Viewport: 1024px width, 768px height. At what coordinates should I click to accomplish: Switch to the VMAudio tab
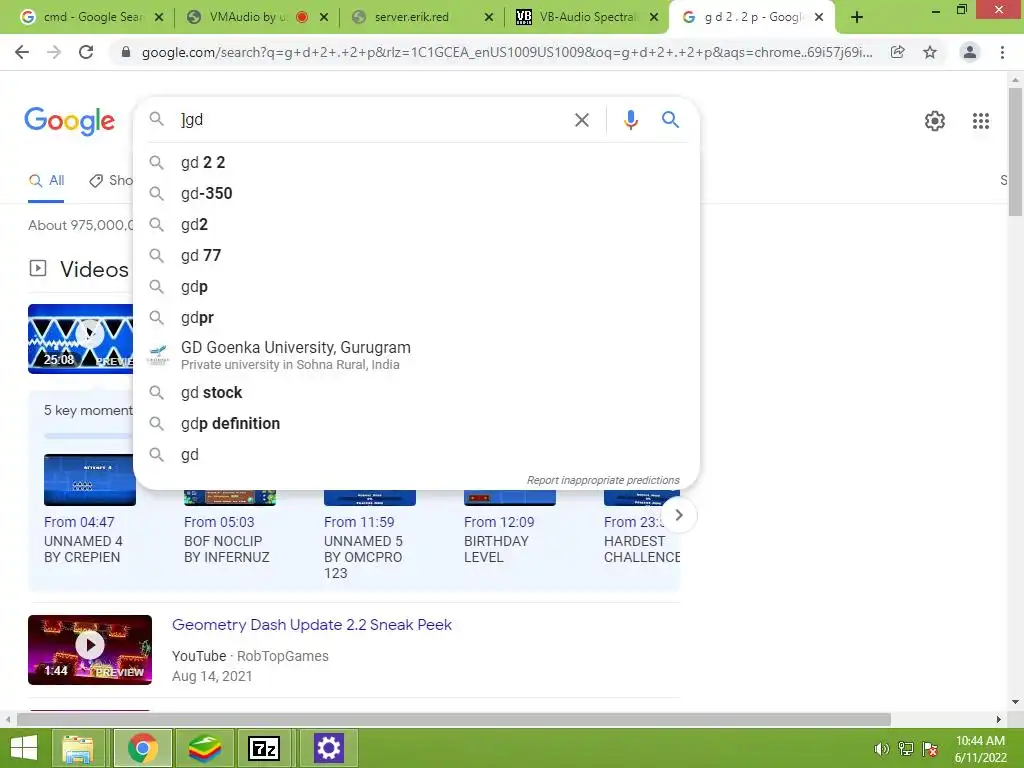249,18
